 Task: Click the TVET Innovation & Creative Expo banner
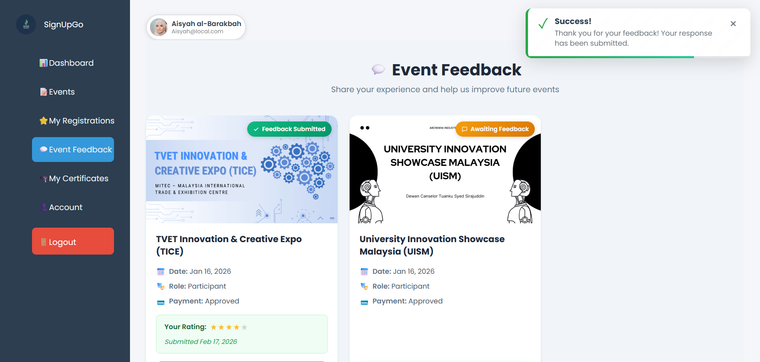pyautogui.click(x=242, y=169)
